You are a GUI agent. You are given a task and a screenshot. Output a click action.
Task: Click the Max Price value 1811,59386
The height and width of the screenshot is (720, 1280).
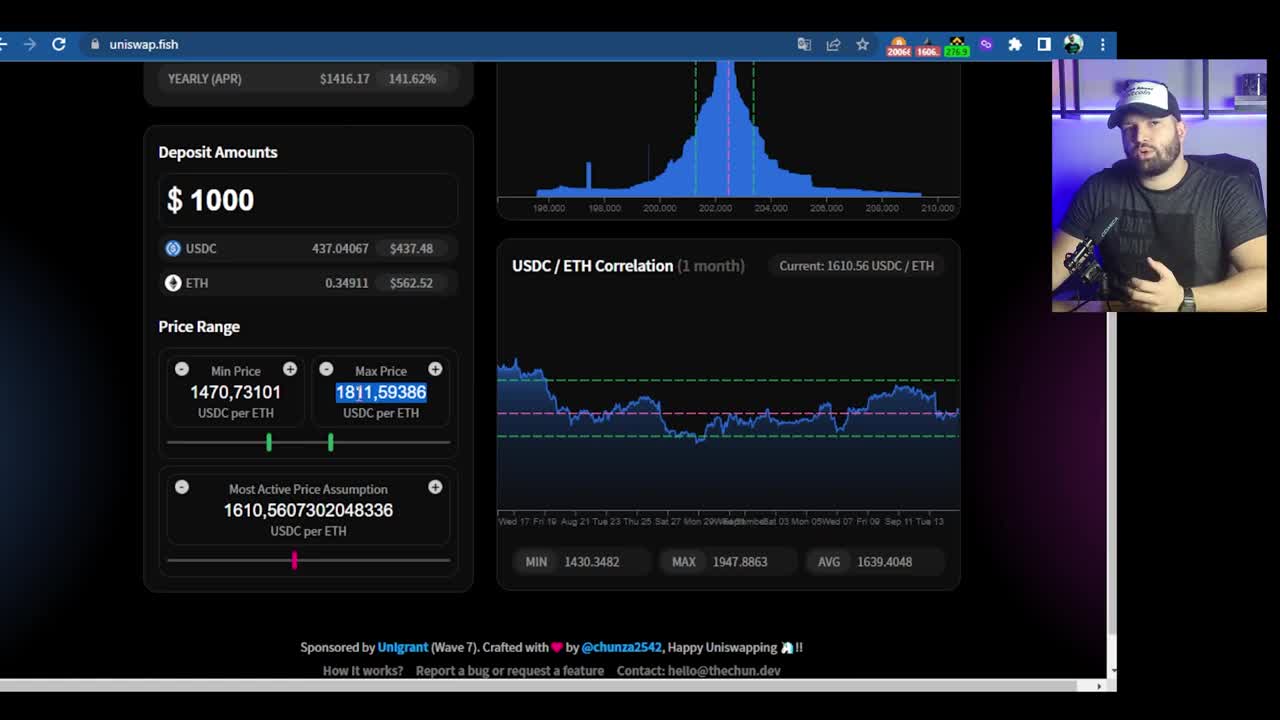[381, 392]
